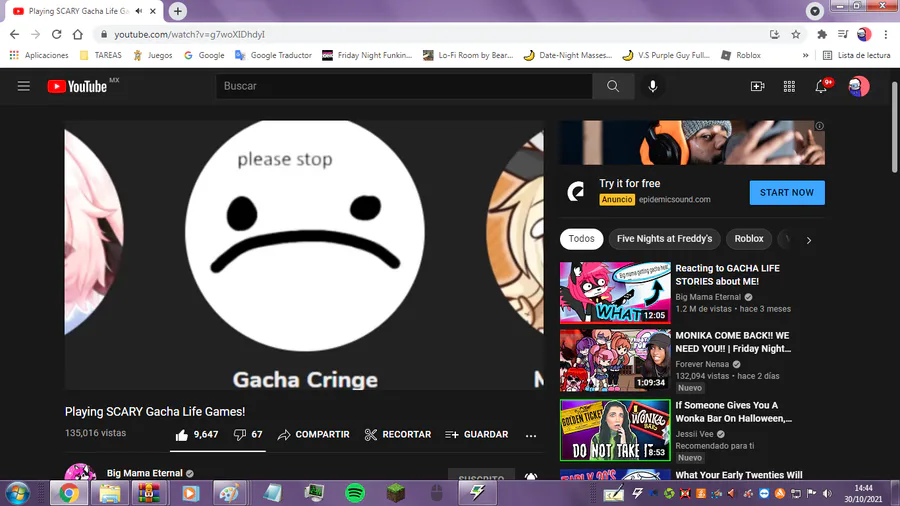900x506 pixels.
Task: Open the YouTube hamburger guide menu
Action: click(24, 86)
